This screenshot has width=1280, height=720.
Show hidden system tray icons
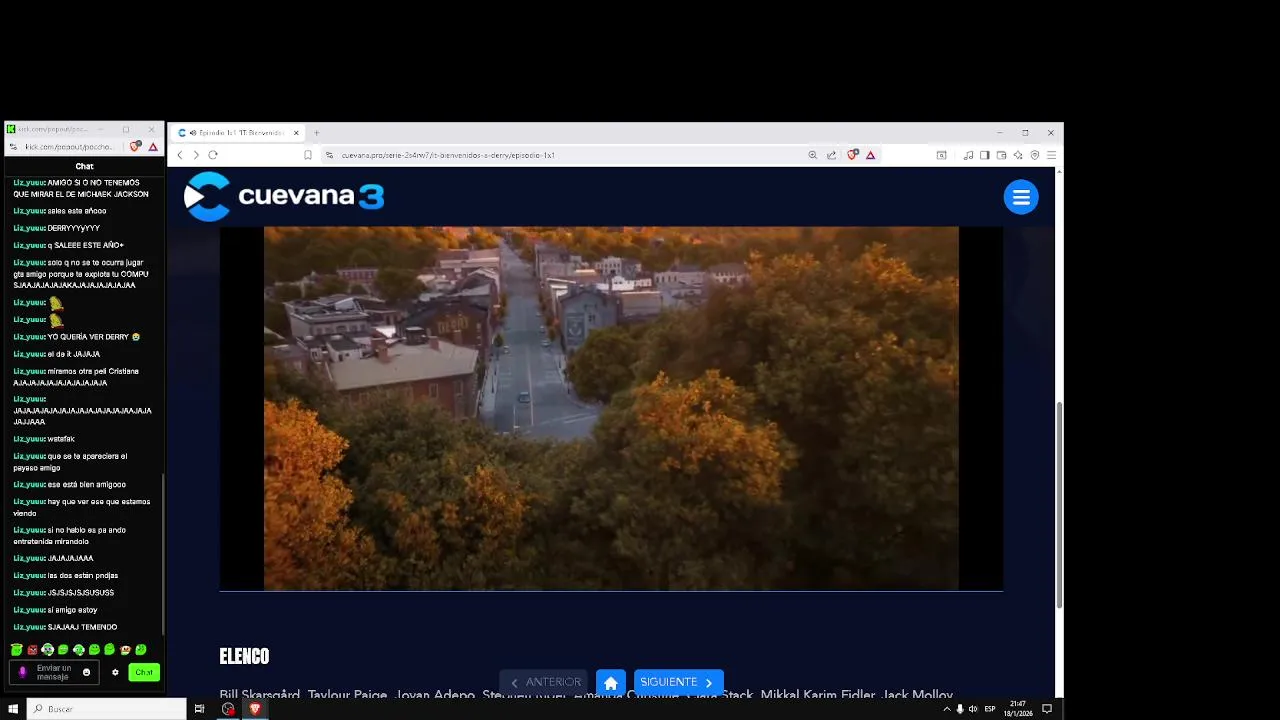click(x=947, y=709)
